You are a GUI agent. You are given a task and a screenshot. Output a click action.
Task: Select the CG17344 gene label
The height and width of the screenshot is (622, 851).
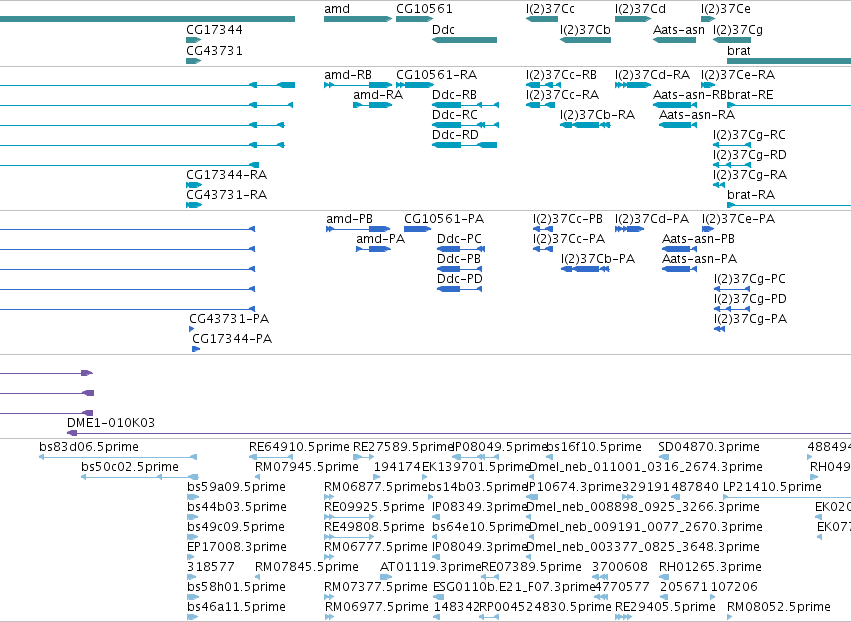[x=214, y=29]
